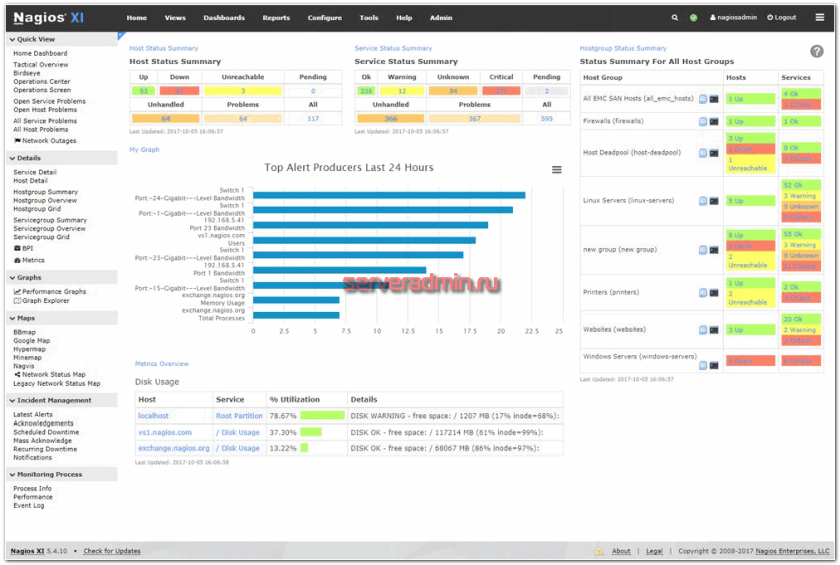Collapse the Maps sidebar section
The height and width of the screenshot is (565, 840).
click(x=22, y=318)
